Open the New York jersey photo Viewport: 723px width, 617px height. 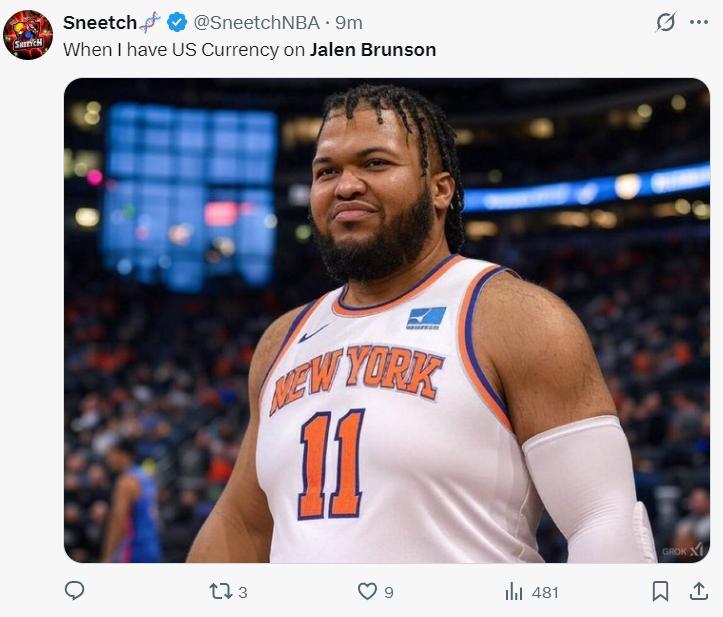[x=386, y=320]
